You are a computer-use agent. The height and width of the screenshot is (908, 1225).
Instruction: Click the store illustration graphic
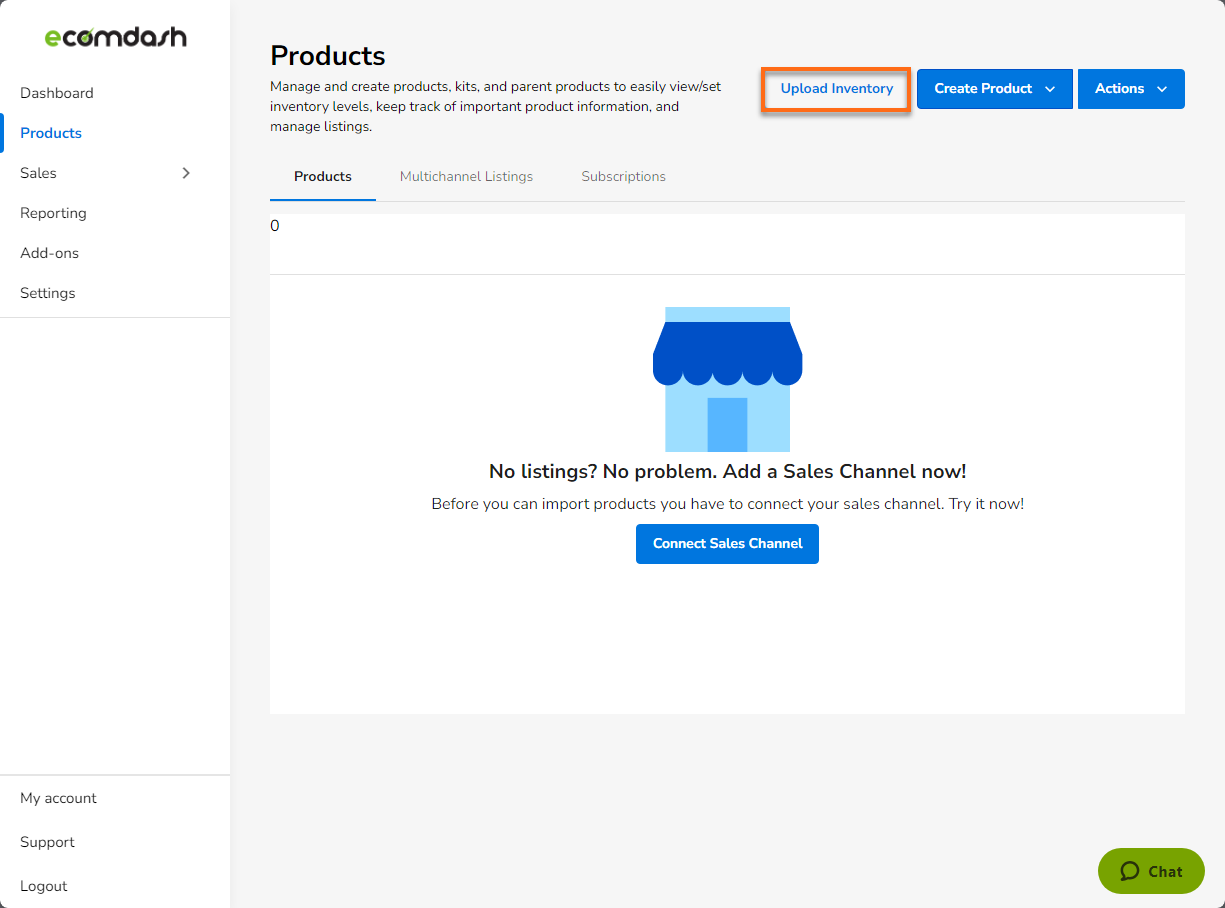click(727, 380)
